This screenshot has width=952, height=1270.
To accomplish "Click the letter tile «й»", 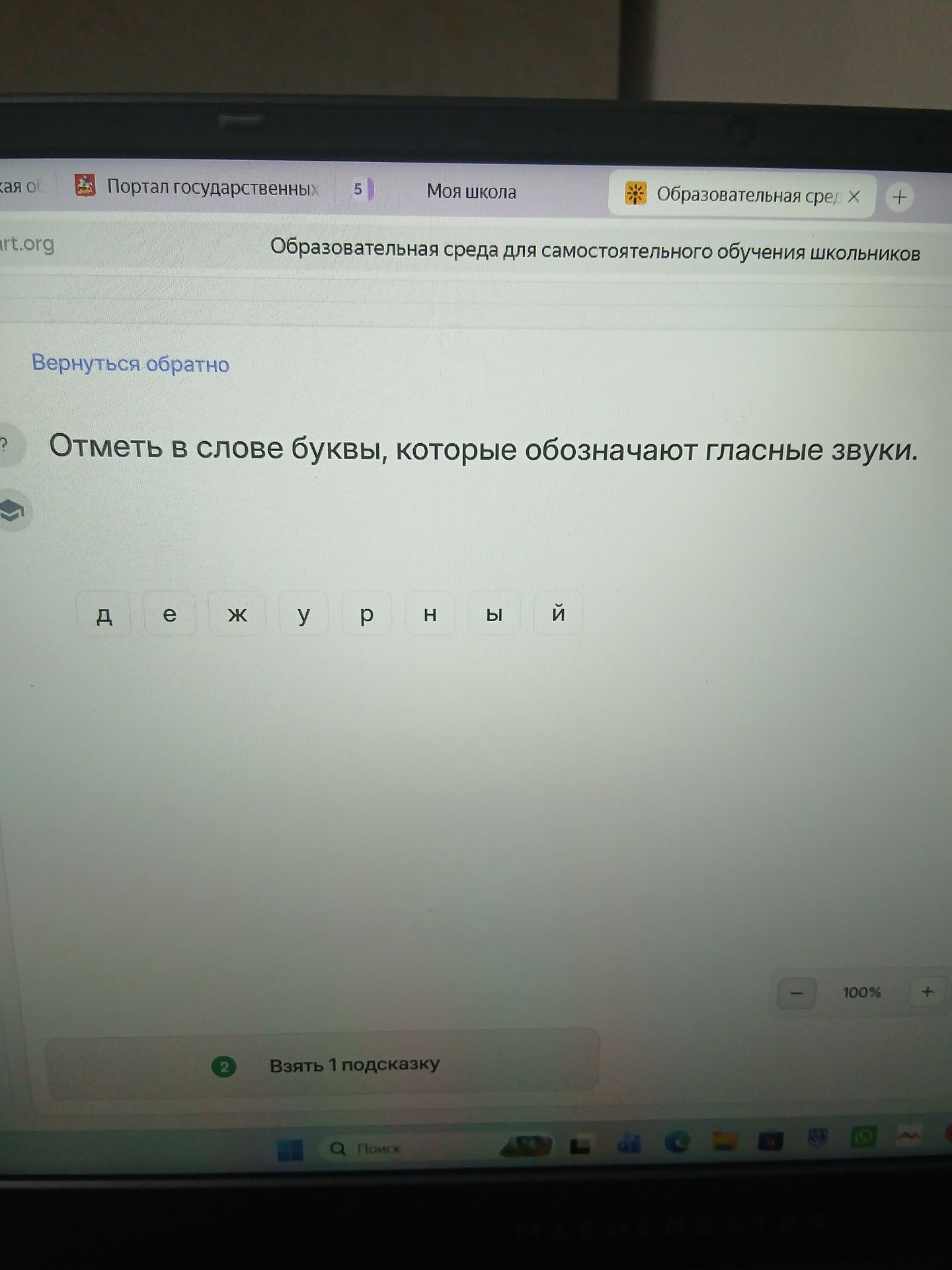I will tap(558, 614).
